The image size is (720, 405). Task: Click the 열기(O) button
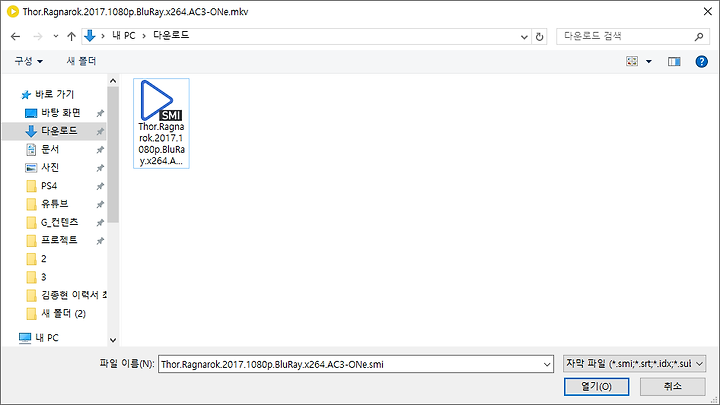tap(596, 387)
